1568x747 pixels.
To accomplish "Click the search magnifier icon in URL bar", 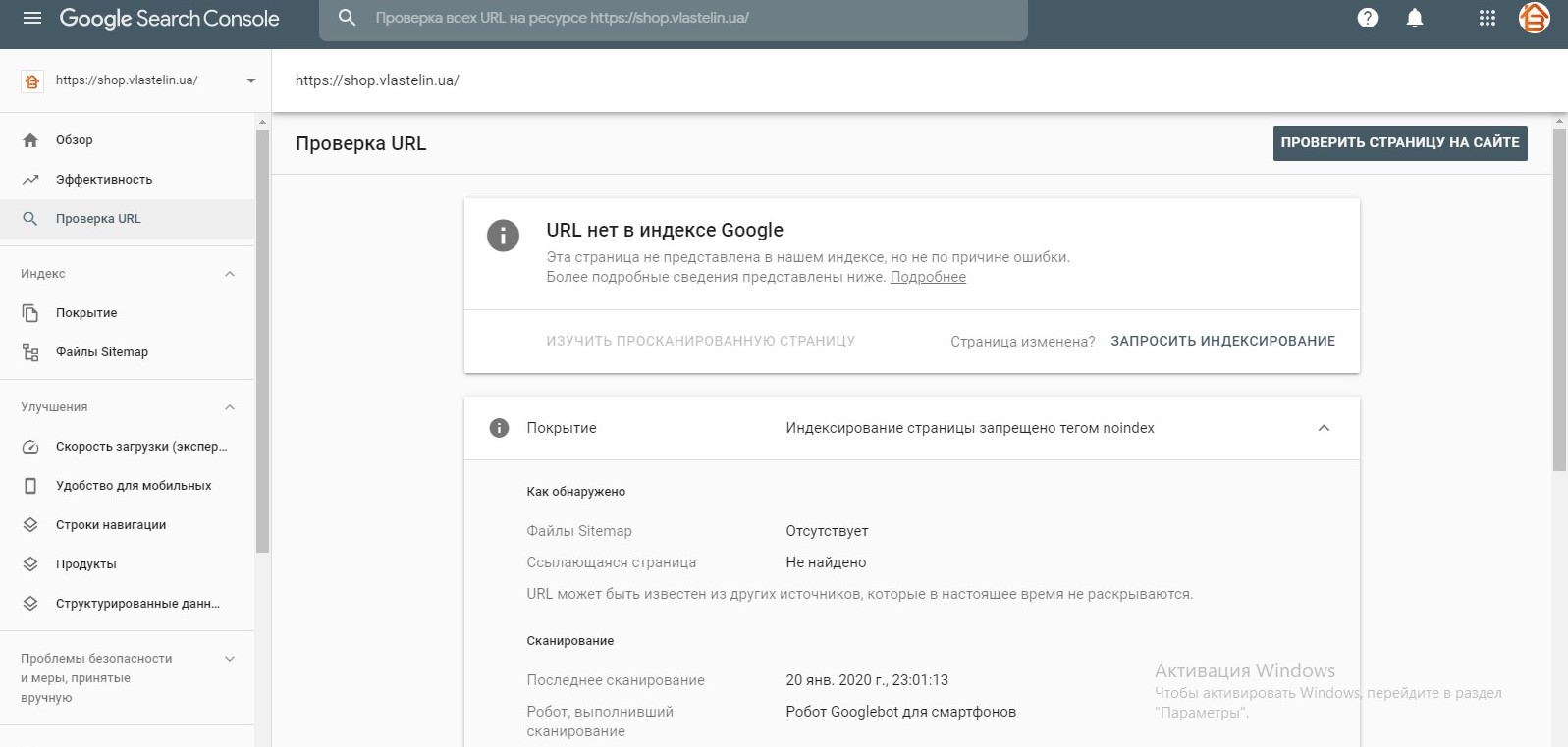I will 347,18.
